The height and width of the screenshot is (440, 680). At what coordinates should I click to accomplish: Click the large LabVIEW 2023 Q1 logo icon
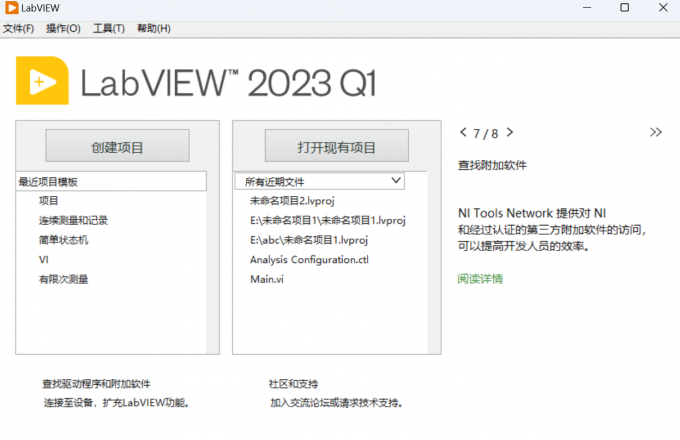pos(42,81)
